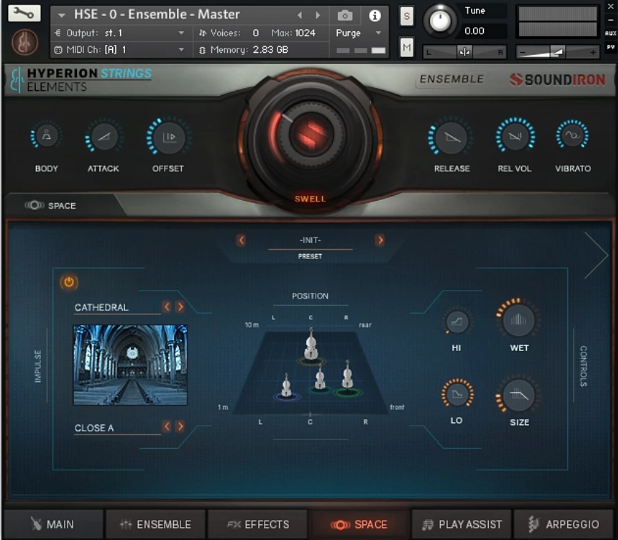Click the reverb SIZE knob
This screenshot has height=540, width=618.
click(x=518, y=394)
